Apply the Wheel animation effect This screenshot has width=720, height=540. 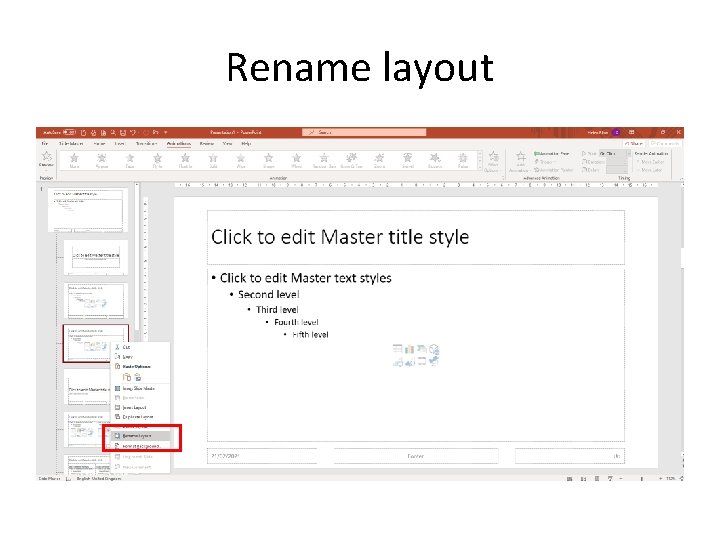297,161
